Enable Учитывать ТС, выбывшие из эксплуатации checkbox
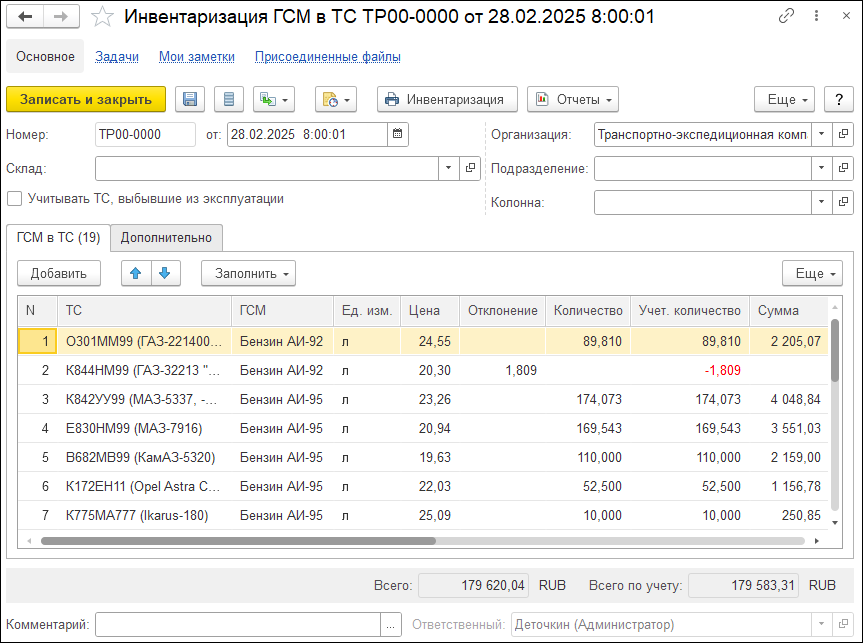Image resolution: width=863 pixels, height=643 pixels. pos(14,199)
